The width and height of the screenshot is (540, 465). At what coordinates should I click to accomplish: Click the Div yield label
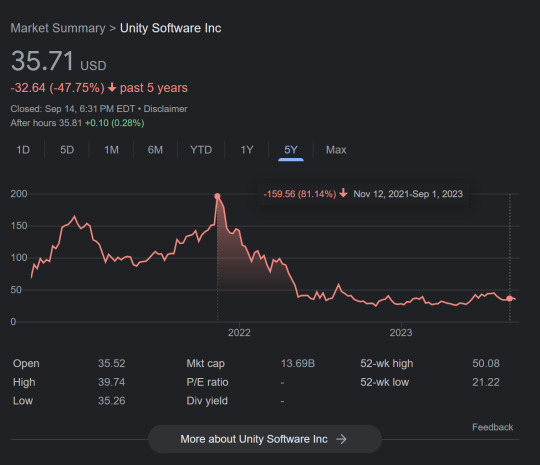point(207,401)
